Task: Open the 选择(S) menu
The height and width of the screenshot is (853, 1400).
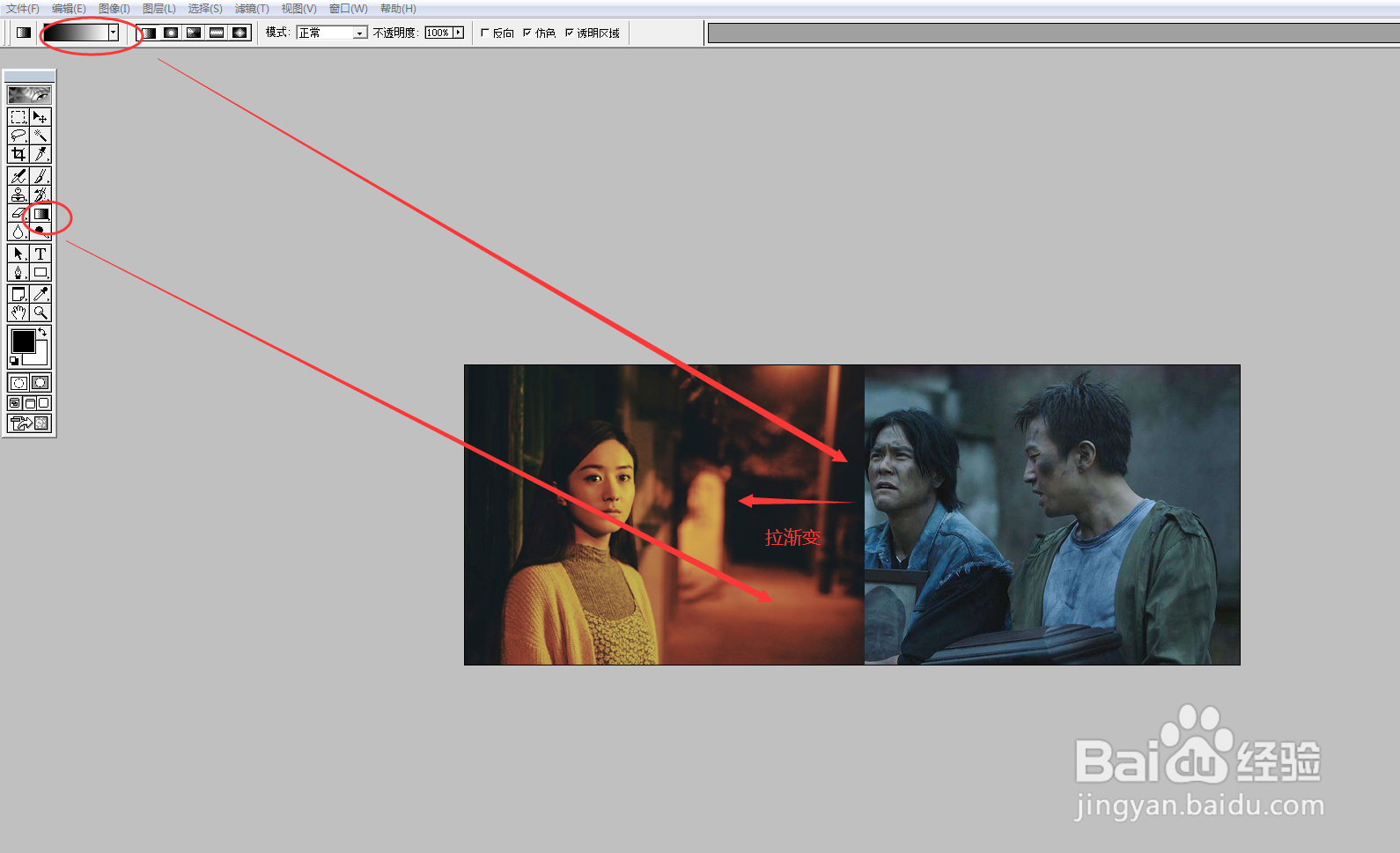Action: 205,9
